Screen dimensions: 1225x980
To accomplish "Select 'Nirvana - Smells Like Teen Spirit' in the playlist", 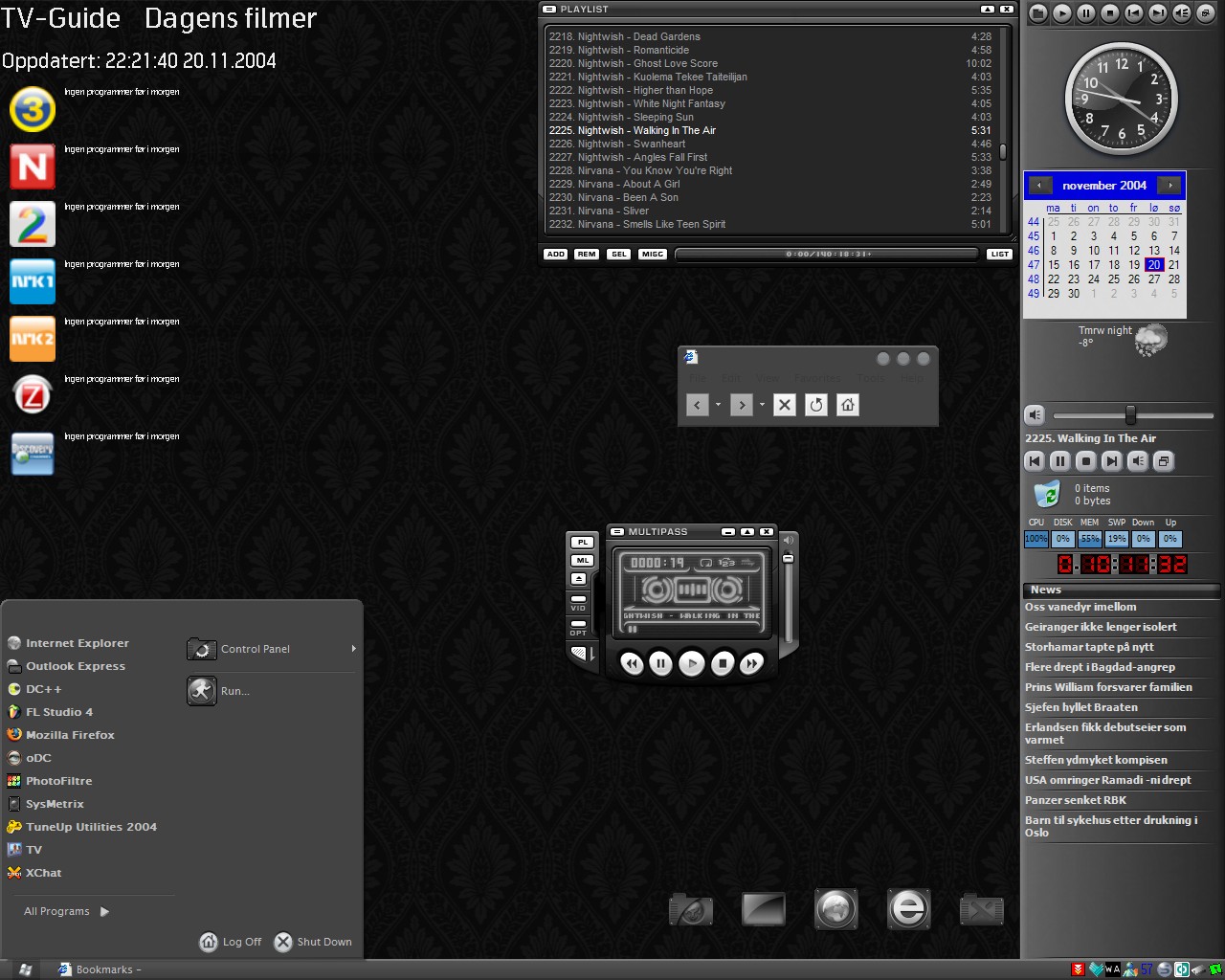I will 770,224.
